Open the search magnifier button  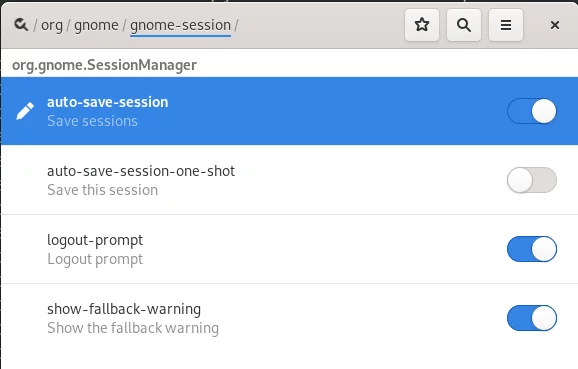point(464,25)
